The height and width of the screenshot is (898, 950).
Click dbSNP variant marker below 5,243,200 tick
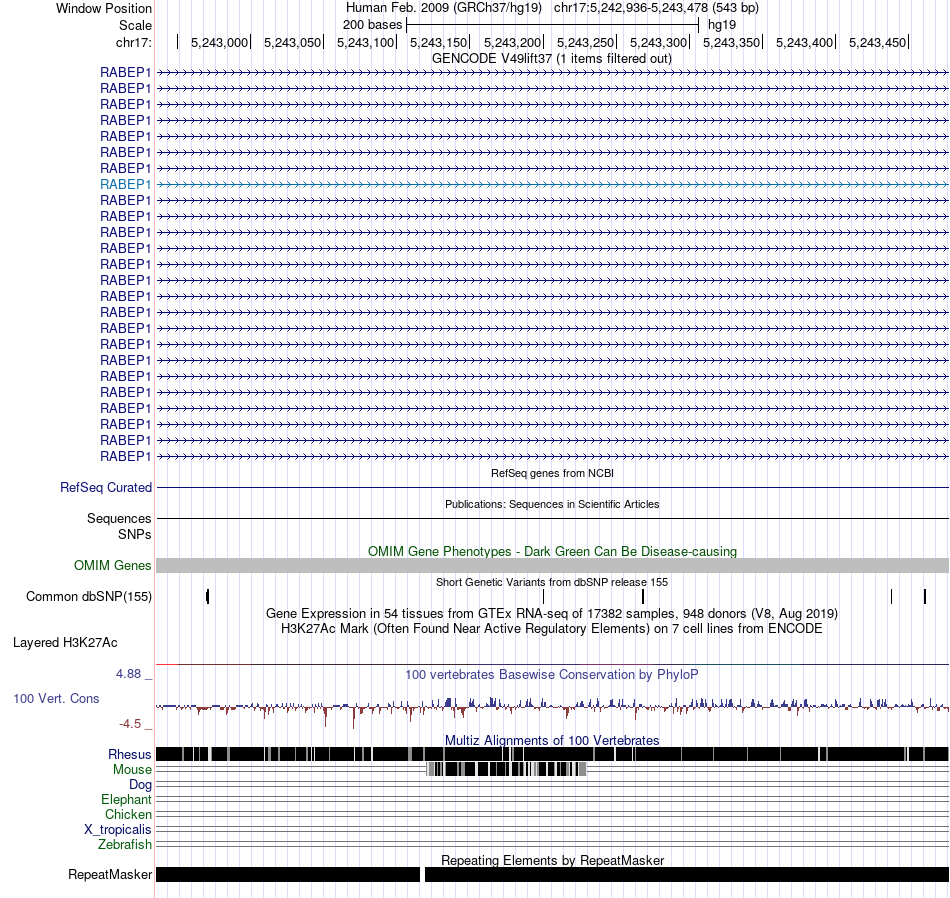tap(543, 597)
